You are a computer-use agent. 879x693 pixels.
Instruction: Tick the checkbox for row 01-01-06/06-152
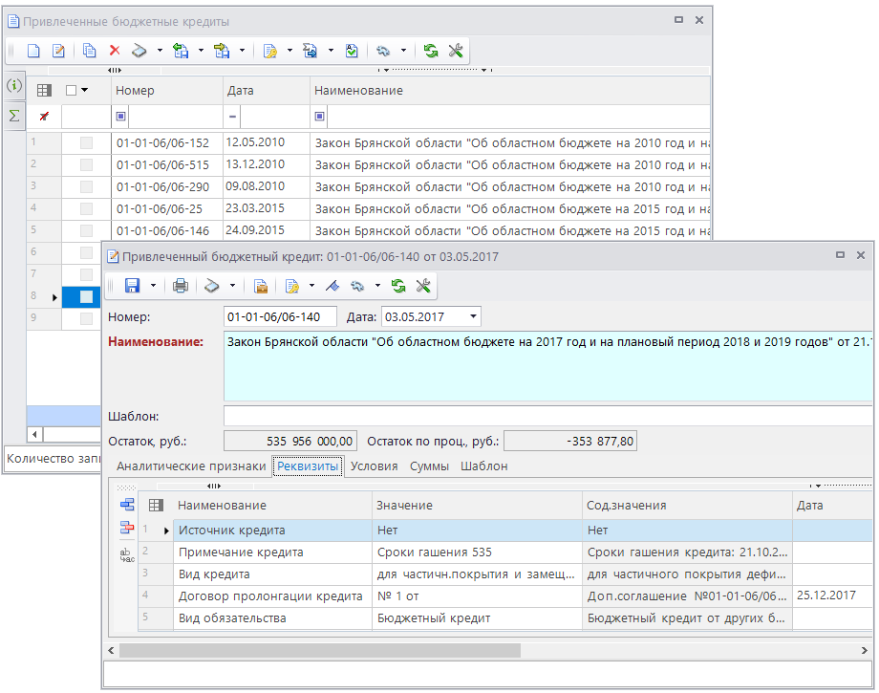click(x=86, y=143)
